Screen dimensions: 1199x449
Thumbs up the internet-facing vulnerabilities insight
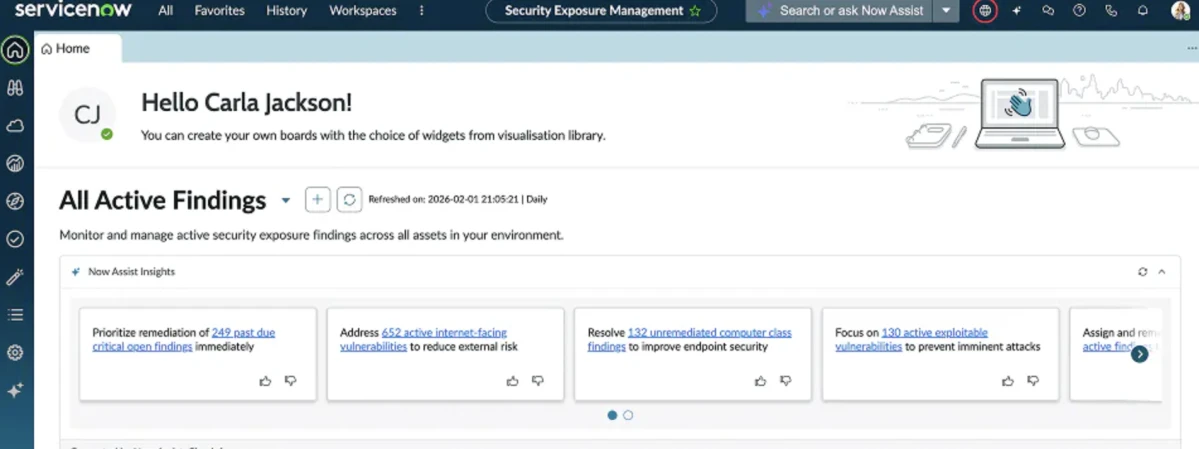click(x=513, y=380)
